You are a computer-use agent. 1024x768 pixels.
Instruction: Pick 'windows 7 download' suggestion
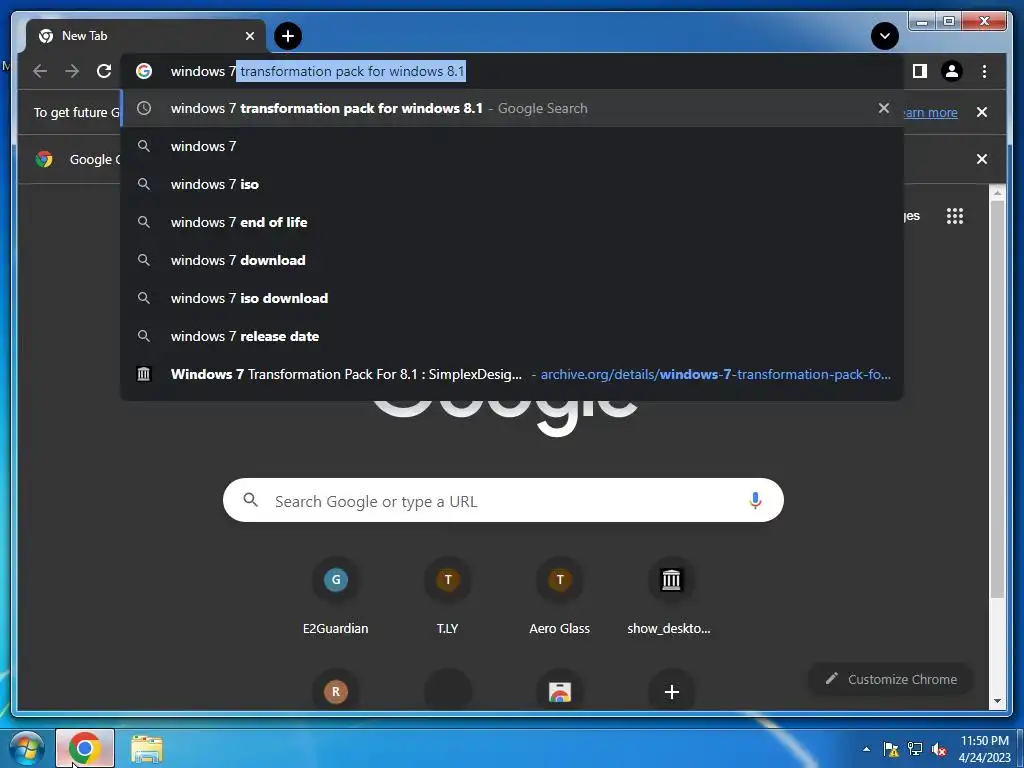[x=512, y=260]
